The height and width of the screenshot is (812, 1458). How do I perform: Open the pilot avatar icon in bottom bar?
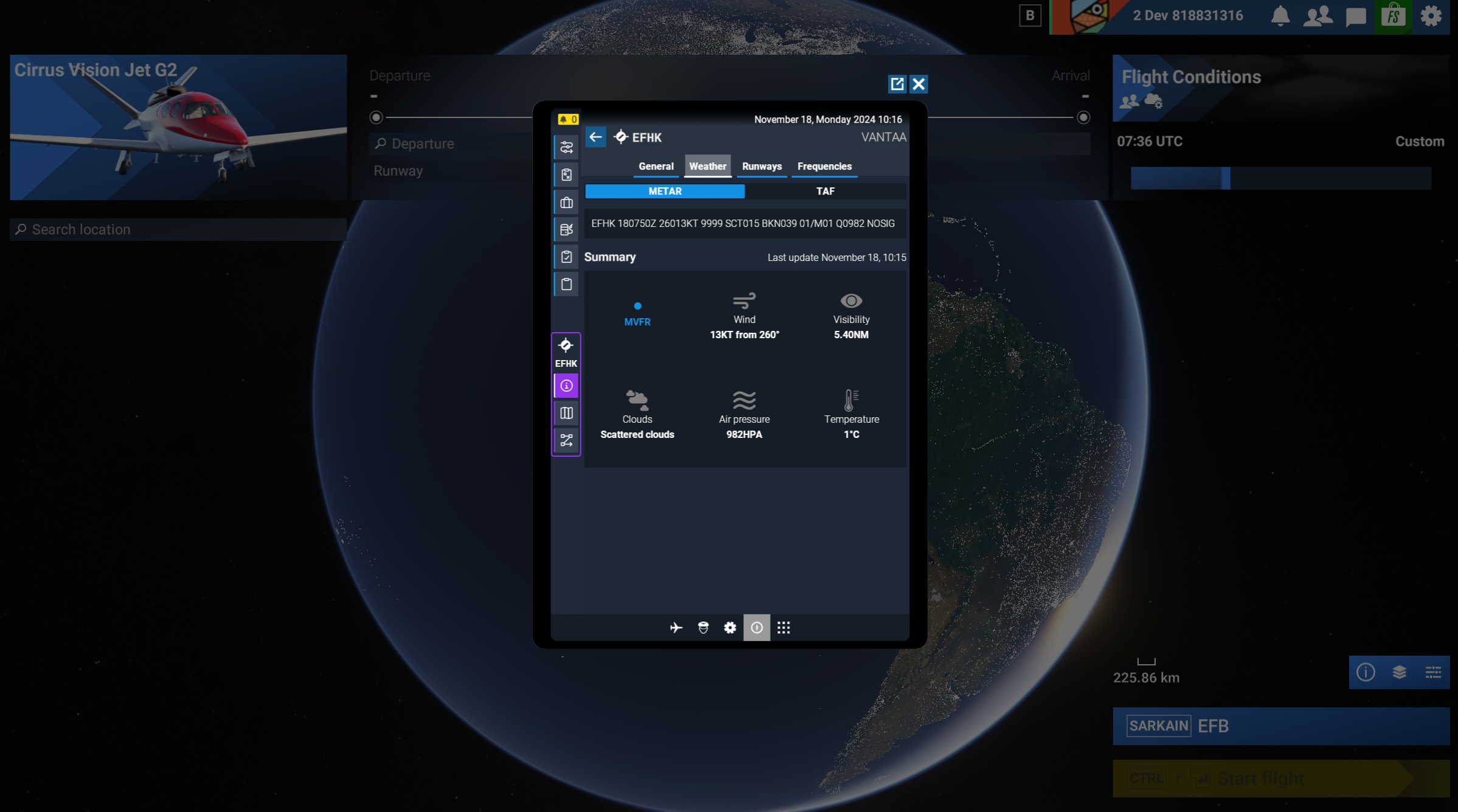pyautogui.click(x=703, y=628)
